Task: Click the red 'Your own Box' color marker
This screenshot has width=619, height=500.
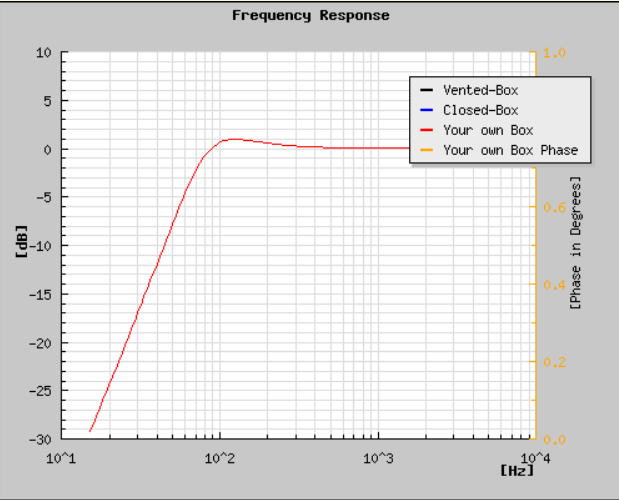Action: [x=427, y=130]
